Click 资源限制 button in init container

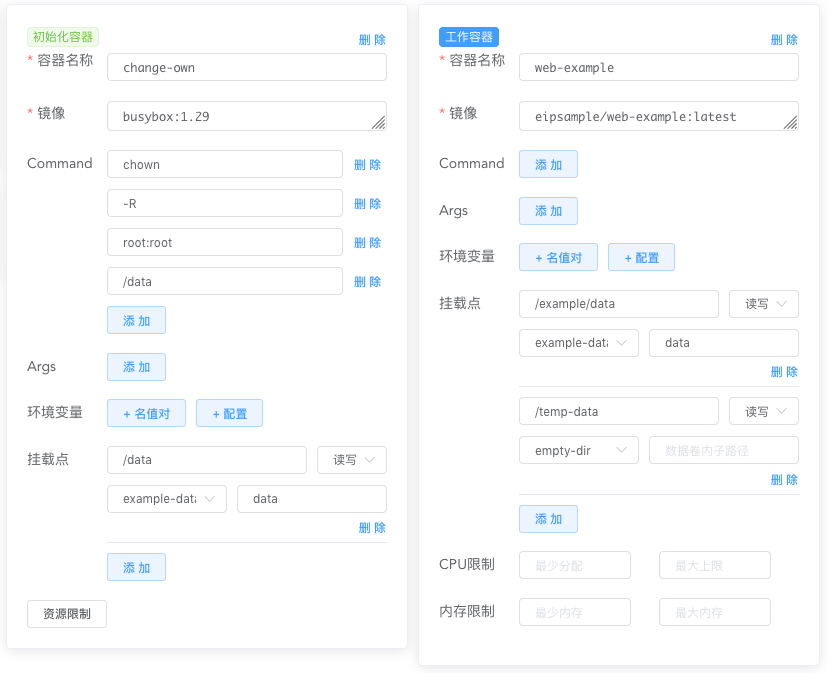coord(66,614)
